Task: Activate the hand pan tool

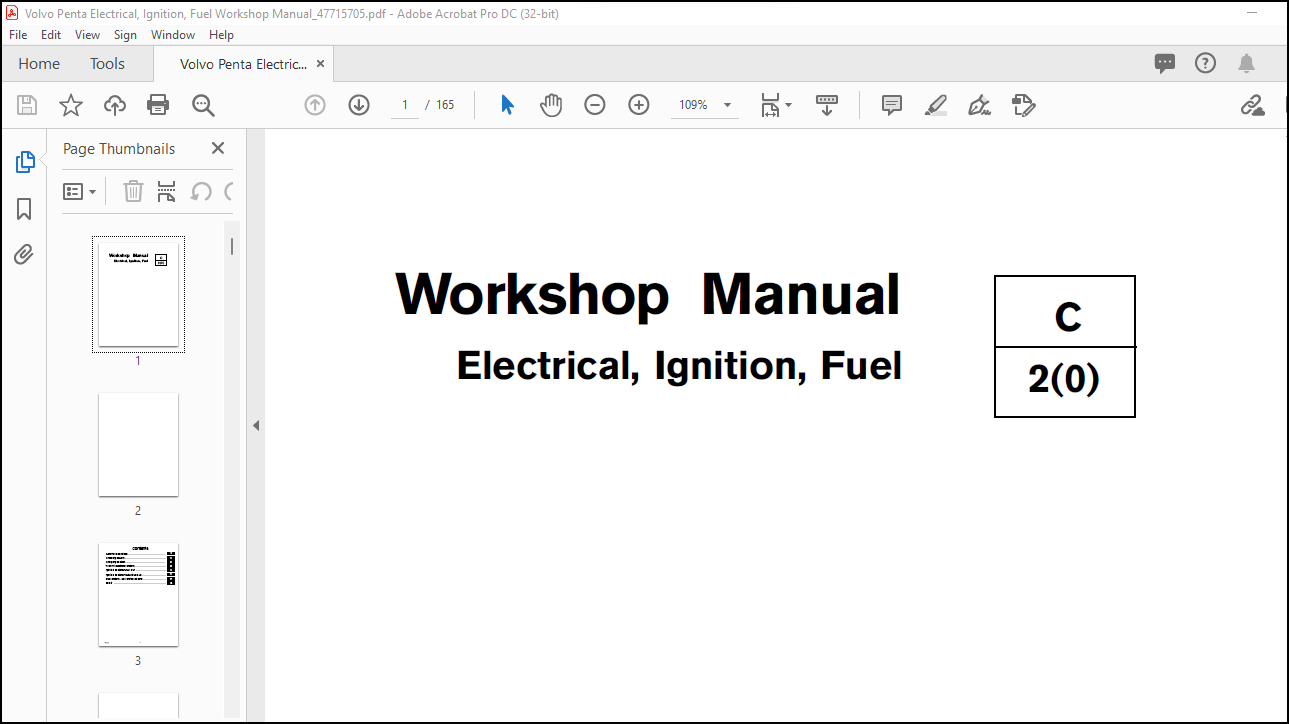Action: click(x=551, y=105)
